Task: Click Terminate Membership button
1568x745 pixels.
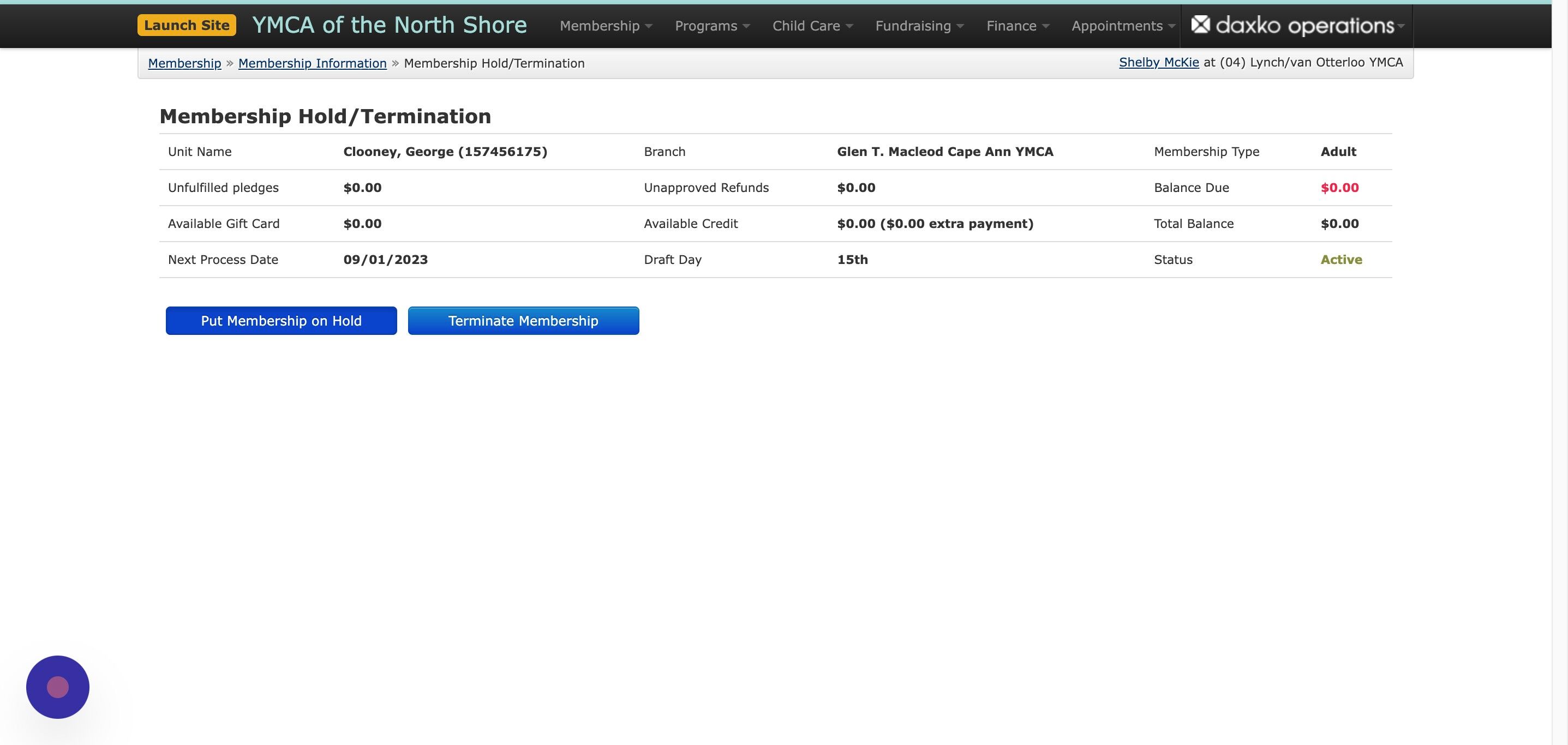Action: point(523,321)
